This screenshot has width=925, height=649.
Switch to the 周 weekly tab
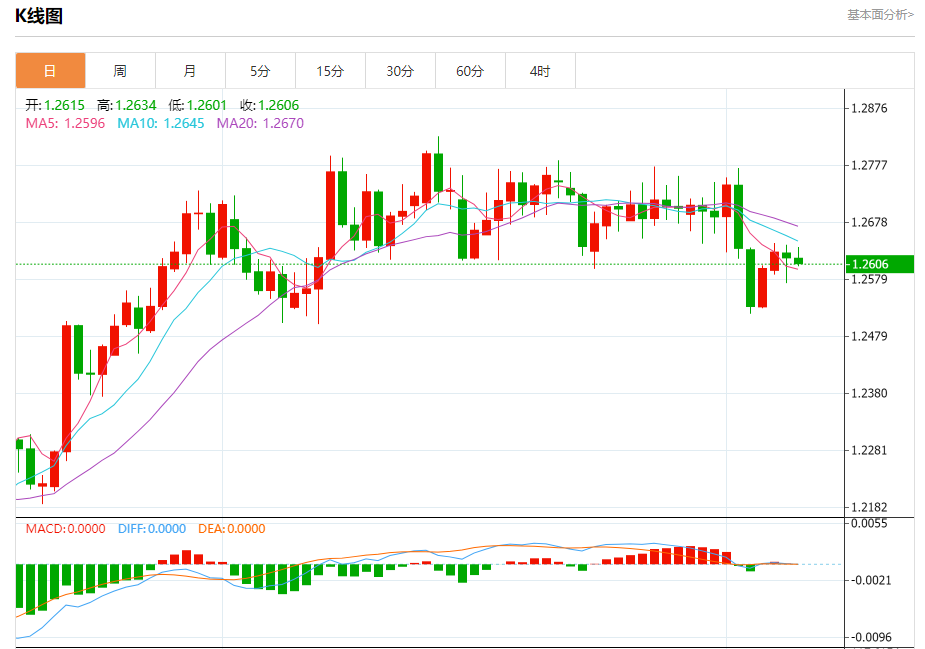[x=120, y=71]
